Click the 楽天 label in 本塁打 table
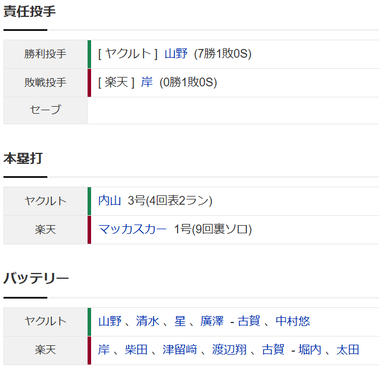 (x=45, y=229)
